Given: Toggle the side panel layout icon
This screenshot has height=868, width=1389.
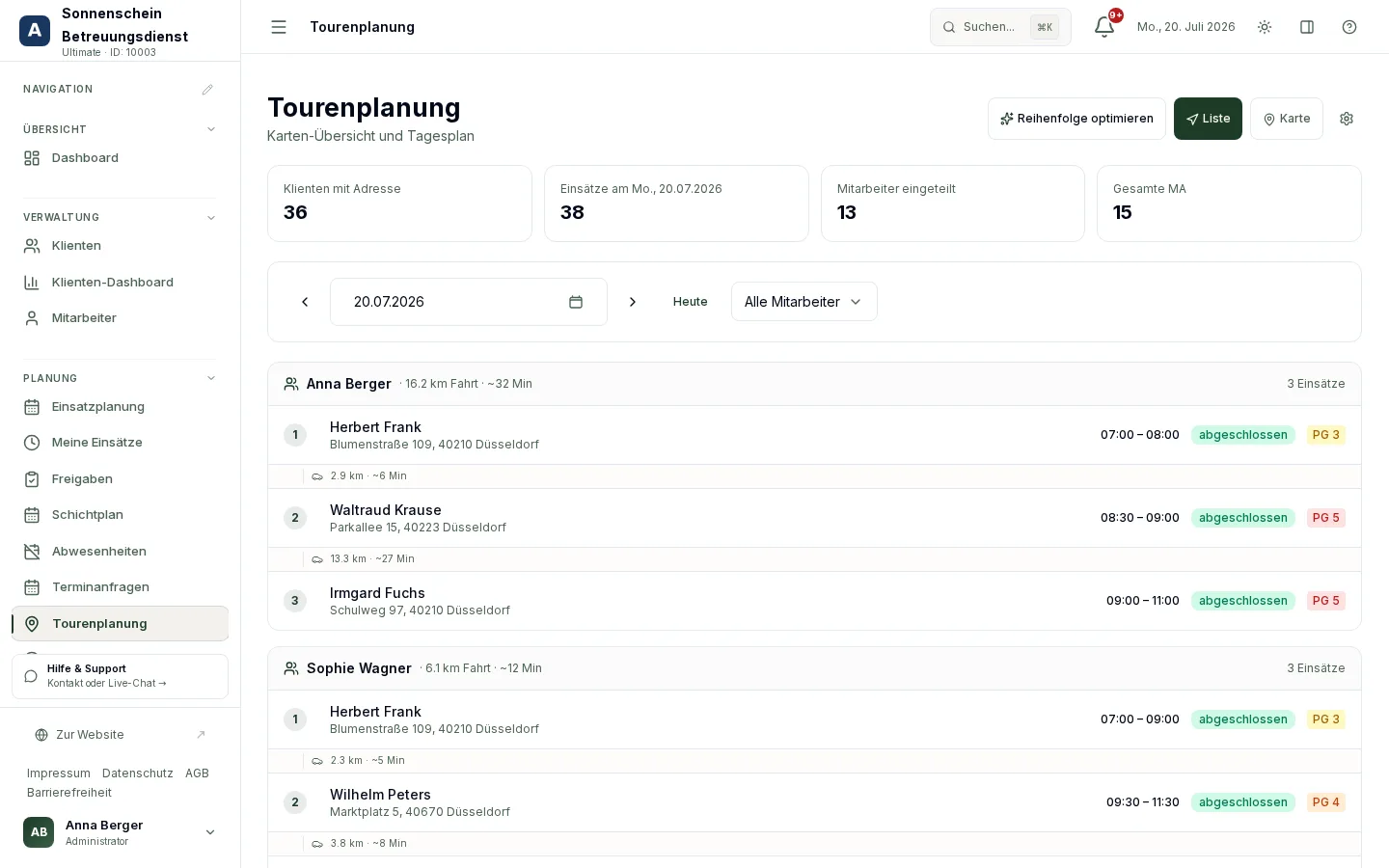Looking at the screenshot, I should tap(1307, 27).
